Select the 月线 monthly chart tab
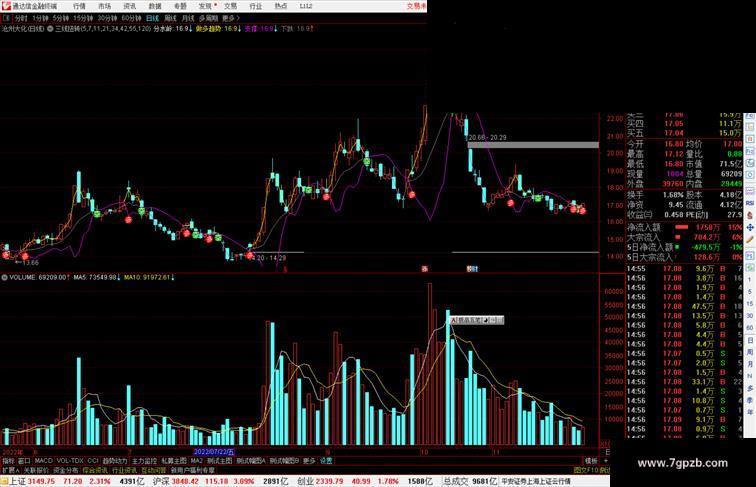The image size is (756, 487). click(188, 18)
